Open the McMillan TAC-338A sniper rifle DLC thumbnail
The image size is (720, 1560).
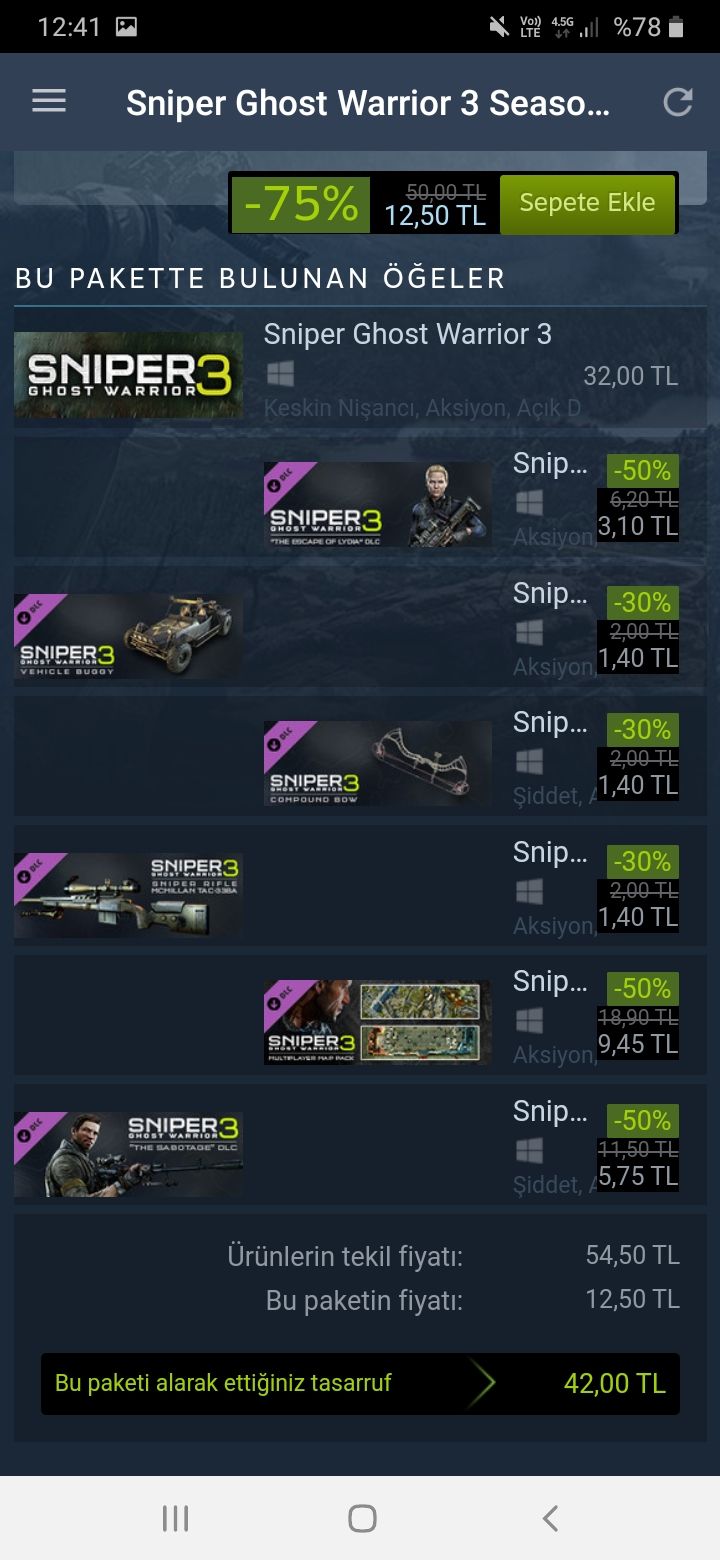coord(128,895)
